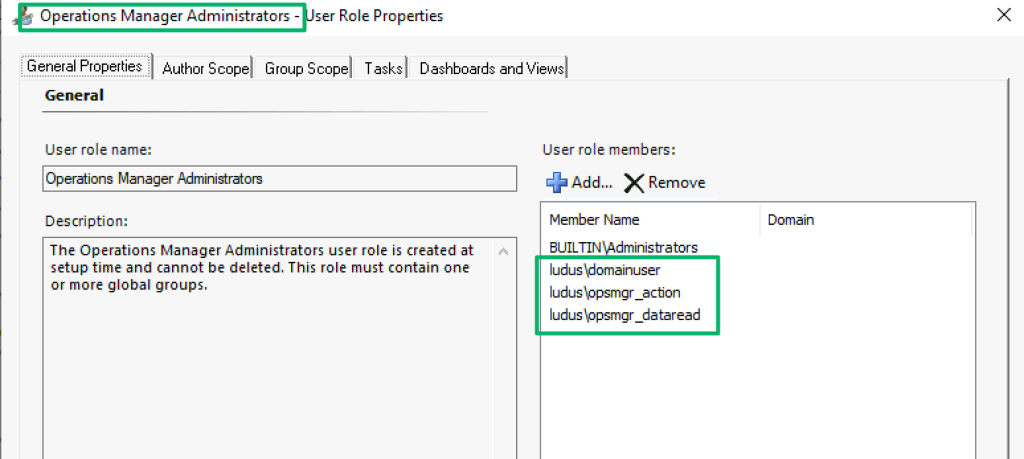Click the black X Remove icon
The height and width of the screenshot is (459, 1024).
pos(633,182)
